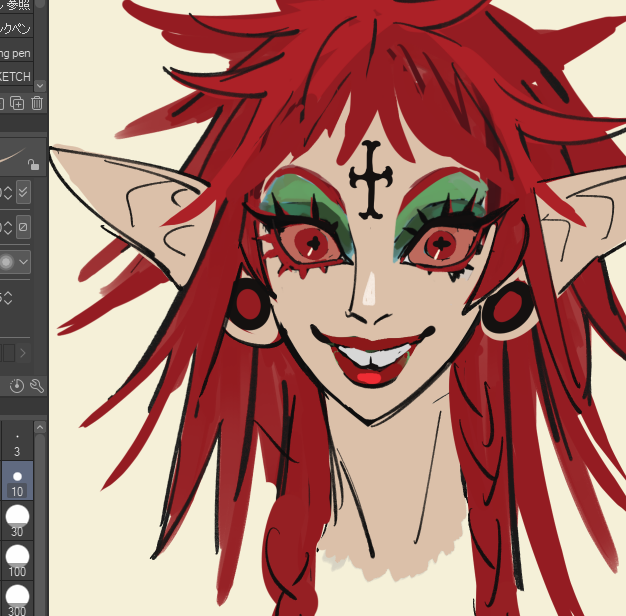The height and width of the screenshot is (616, 626).
Task: Expand the right-arrow in tool property
Action: click(x=23, y=353)
